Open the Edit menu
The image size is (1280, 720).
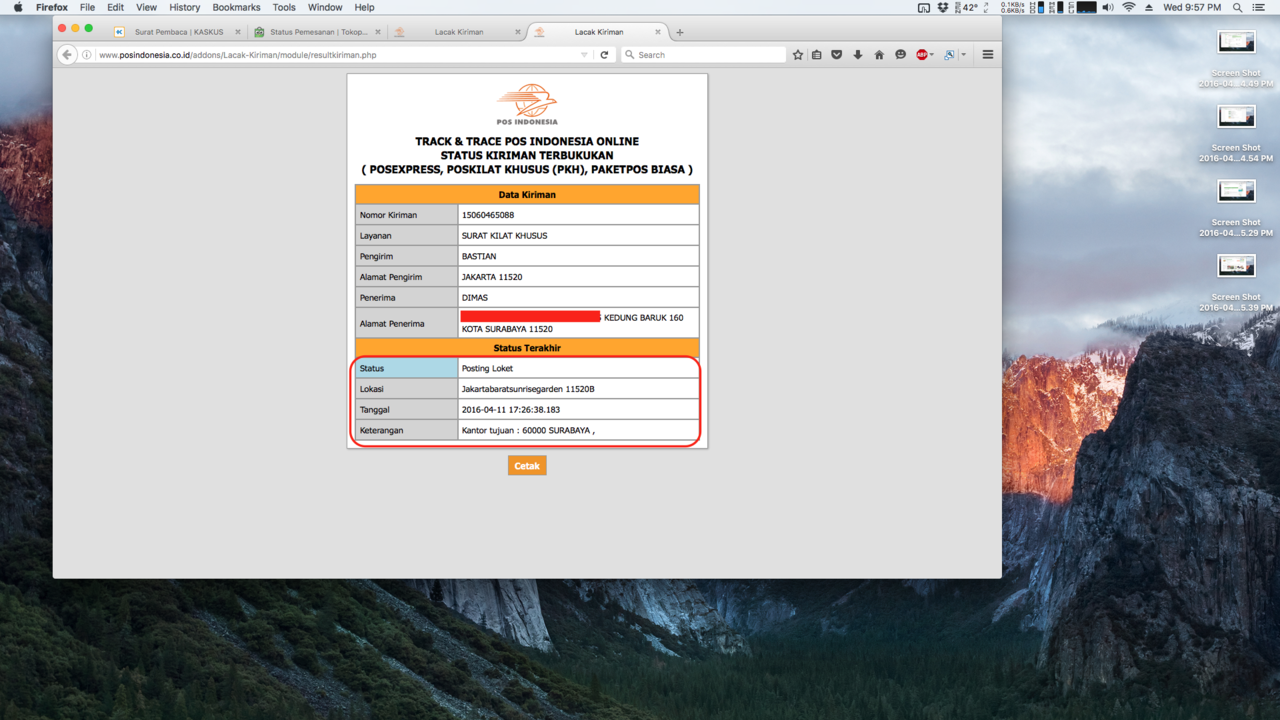116,7
